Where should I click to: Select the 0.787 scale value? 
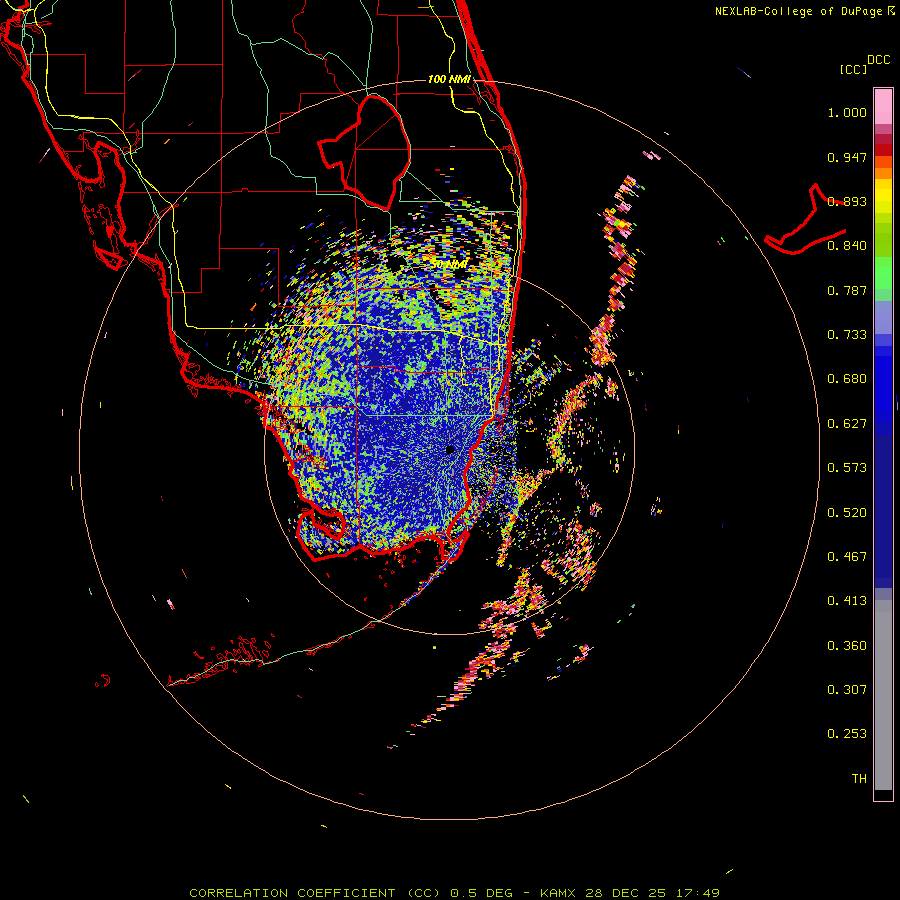click(x=847, y=290)
